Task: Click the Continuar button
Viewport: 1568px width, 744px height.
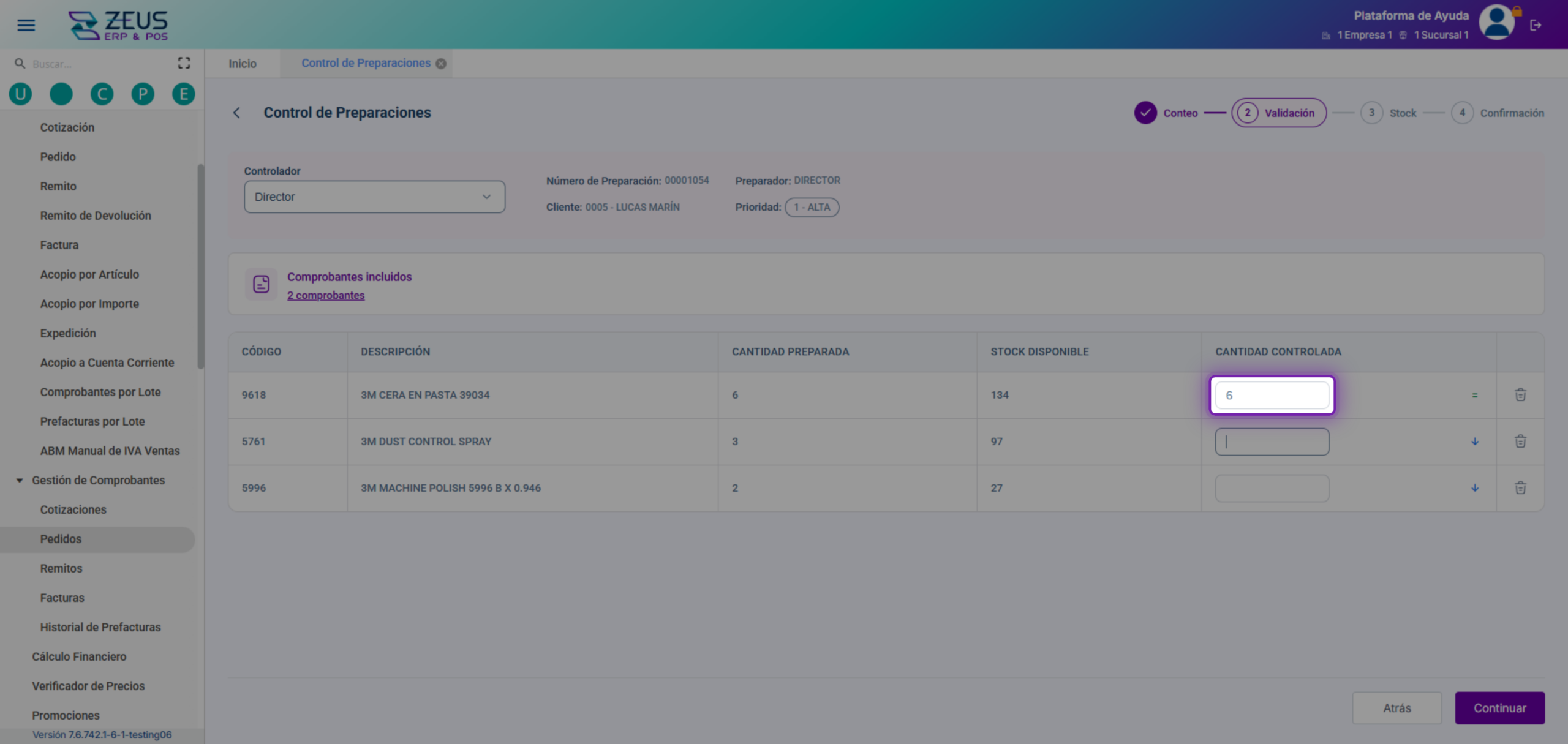Action: click(1500, 708)
